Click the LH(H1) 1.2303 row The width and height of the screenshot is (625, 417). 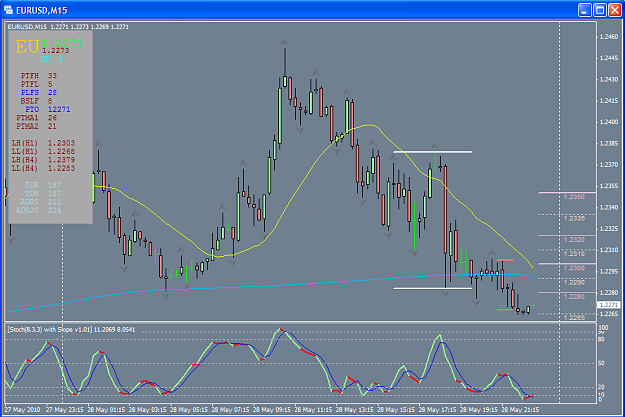(43, 143)
